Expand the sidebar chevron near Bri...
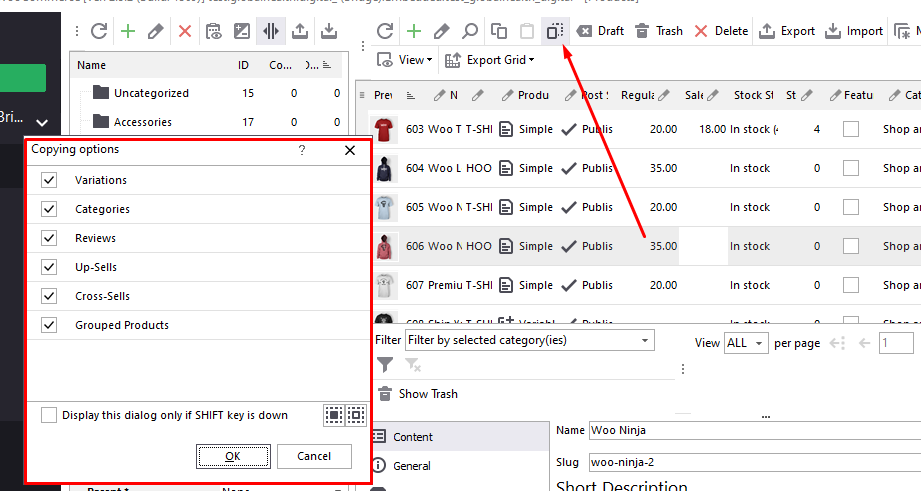 tap(42, 122)
